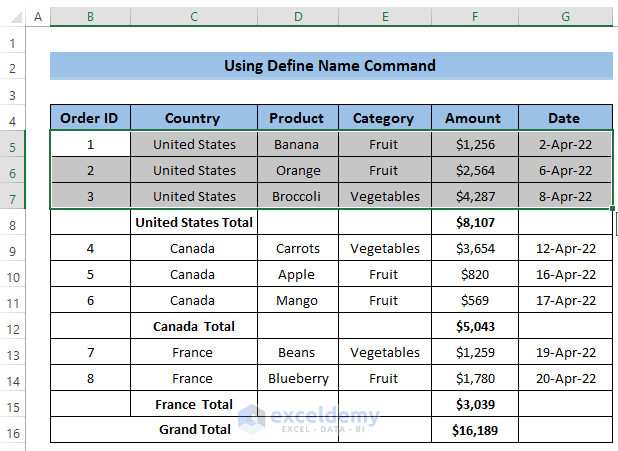Click the 'Blueberry' product cell
Screen dimensions: 618x451
click(x=298, y=378)
